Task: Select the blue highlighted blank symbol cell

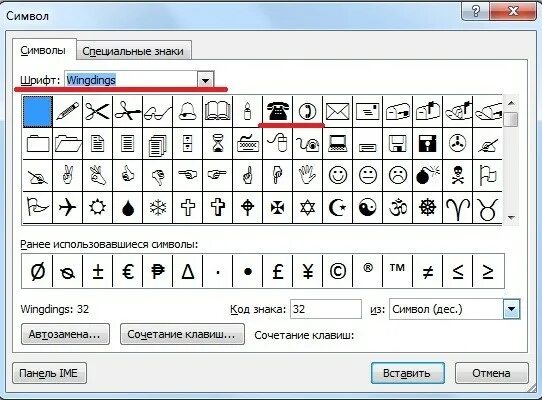Action: (x=38, y=112)
